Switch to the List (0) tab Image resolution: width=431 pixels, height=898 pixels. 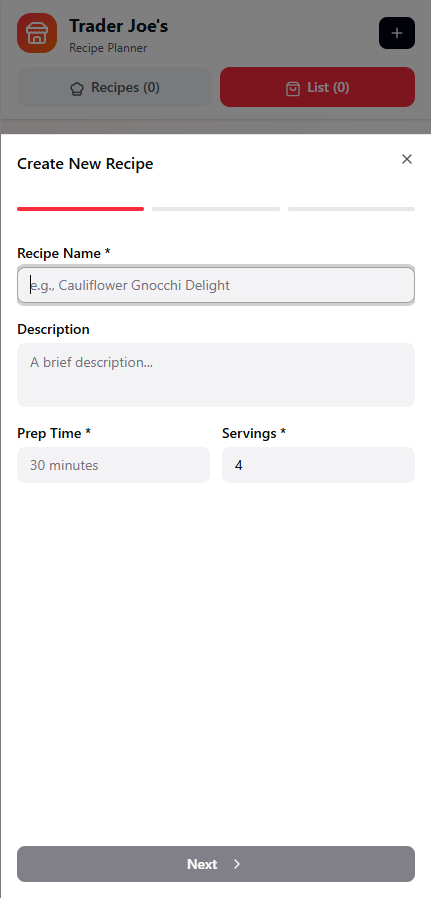tap(318, 87)
